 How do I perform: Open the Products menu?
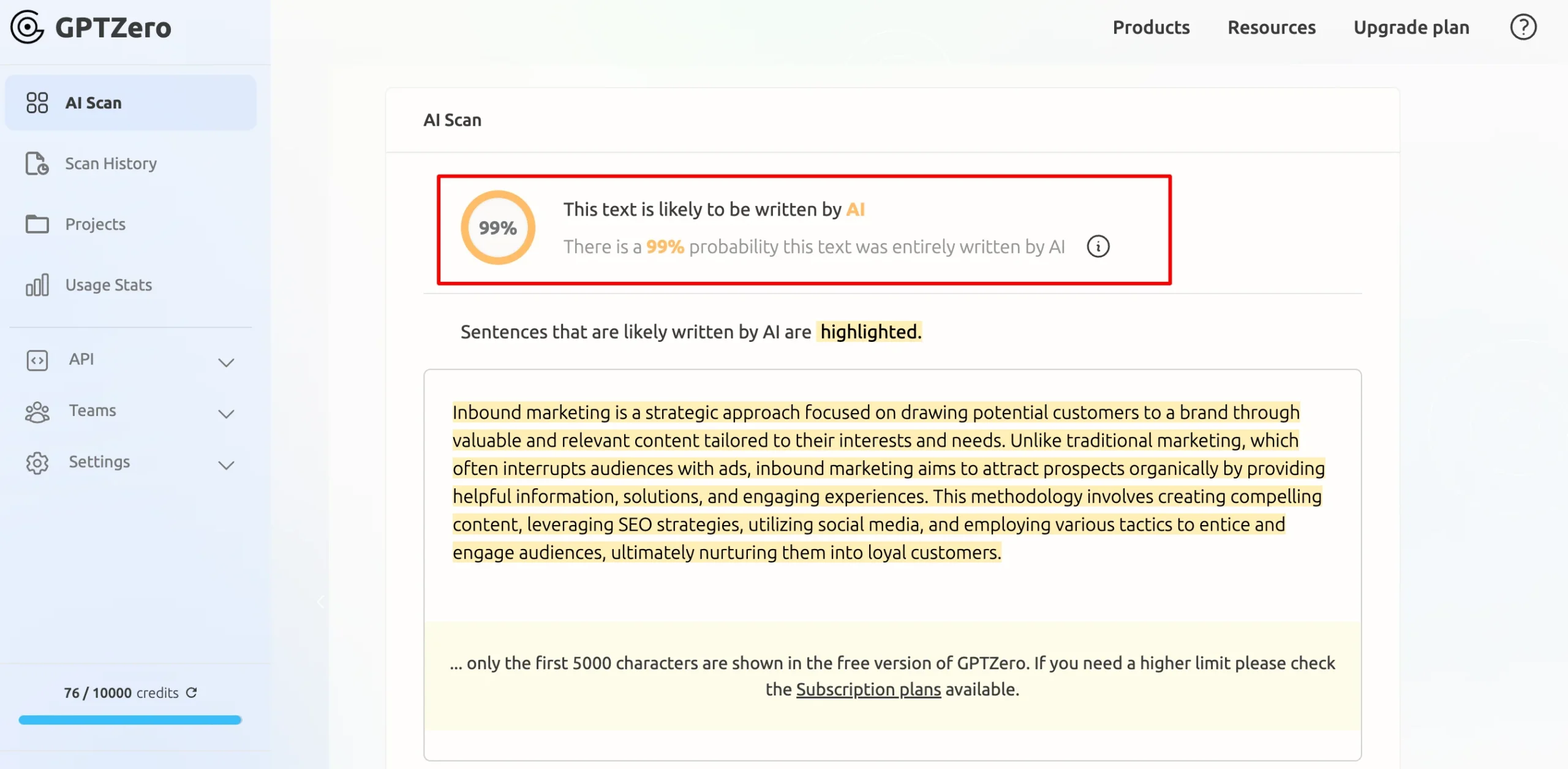[1151, 27]
